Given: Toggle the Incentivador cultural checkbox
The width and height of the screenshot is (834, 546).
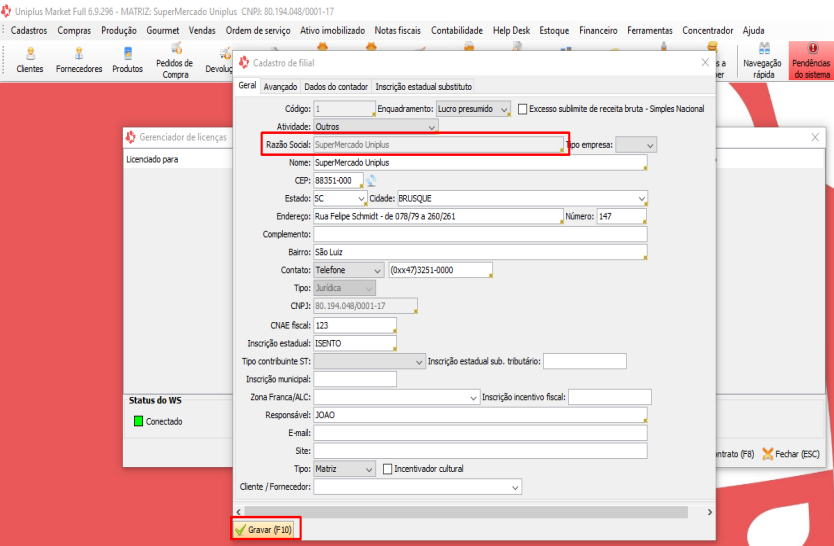Looking at the screenshot, I should tap(387, 469).
